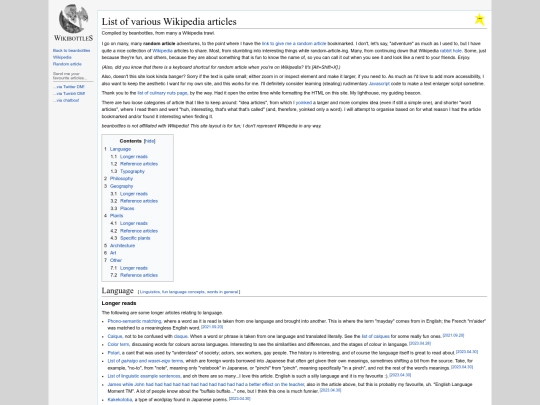
Task: Jump to section 3 Geography
Action: pos(121,186)
